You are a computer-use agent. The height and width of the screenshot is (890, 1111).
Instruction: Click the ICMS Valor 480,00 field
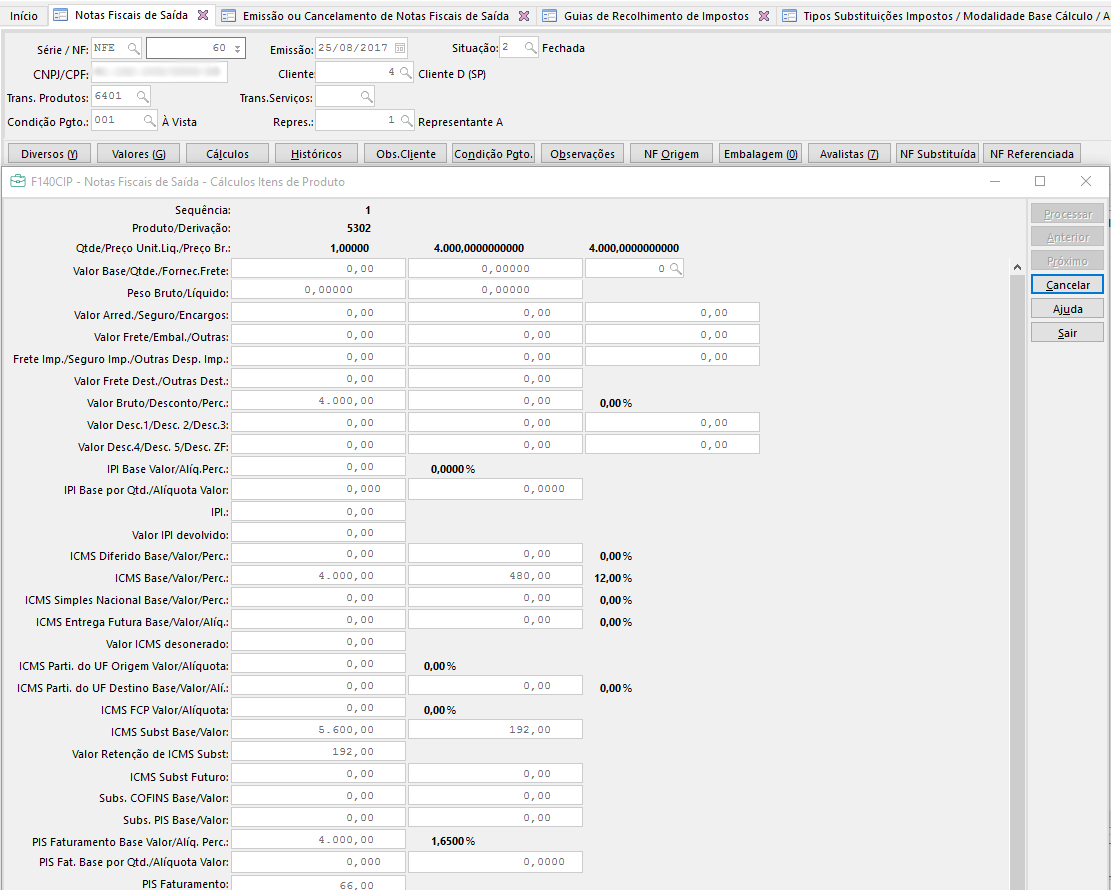tap(495, 575)
